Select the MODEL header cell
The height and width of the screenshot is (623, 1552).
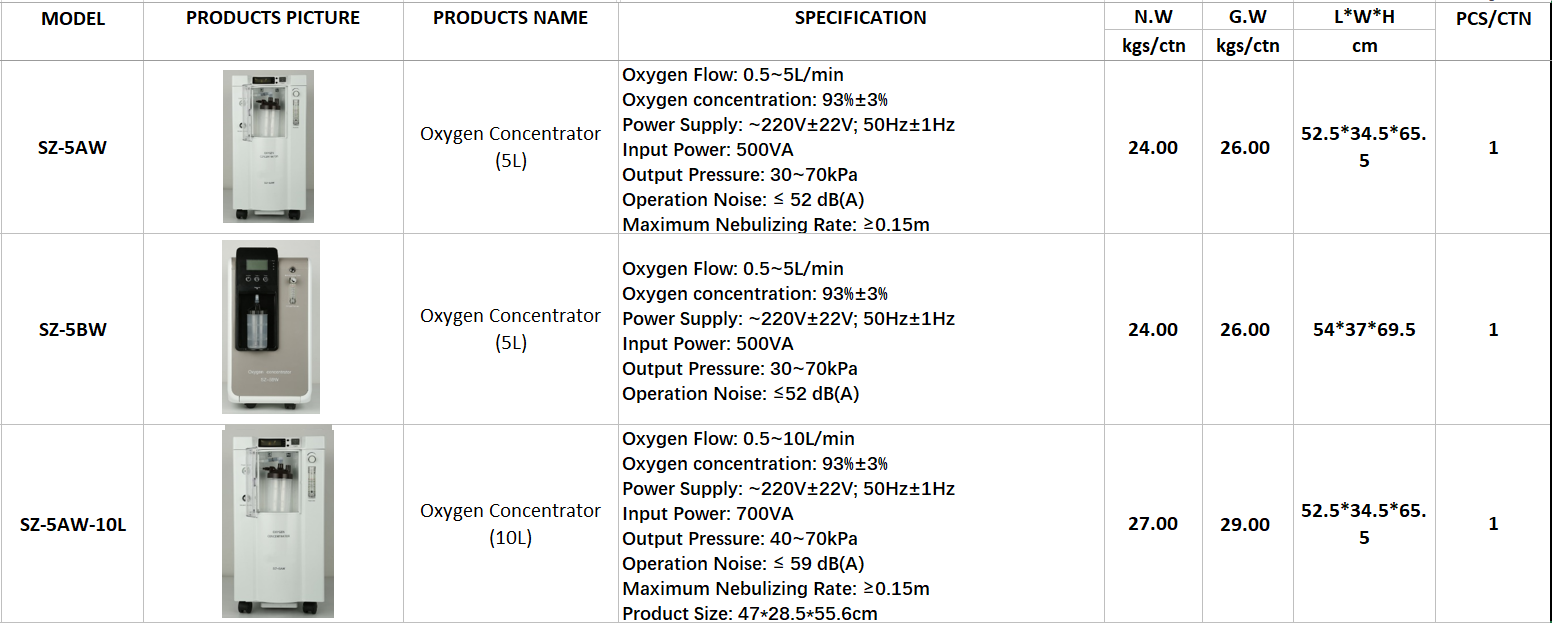[73, 31]
